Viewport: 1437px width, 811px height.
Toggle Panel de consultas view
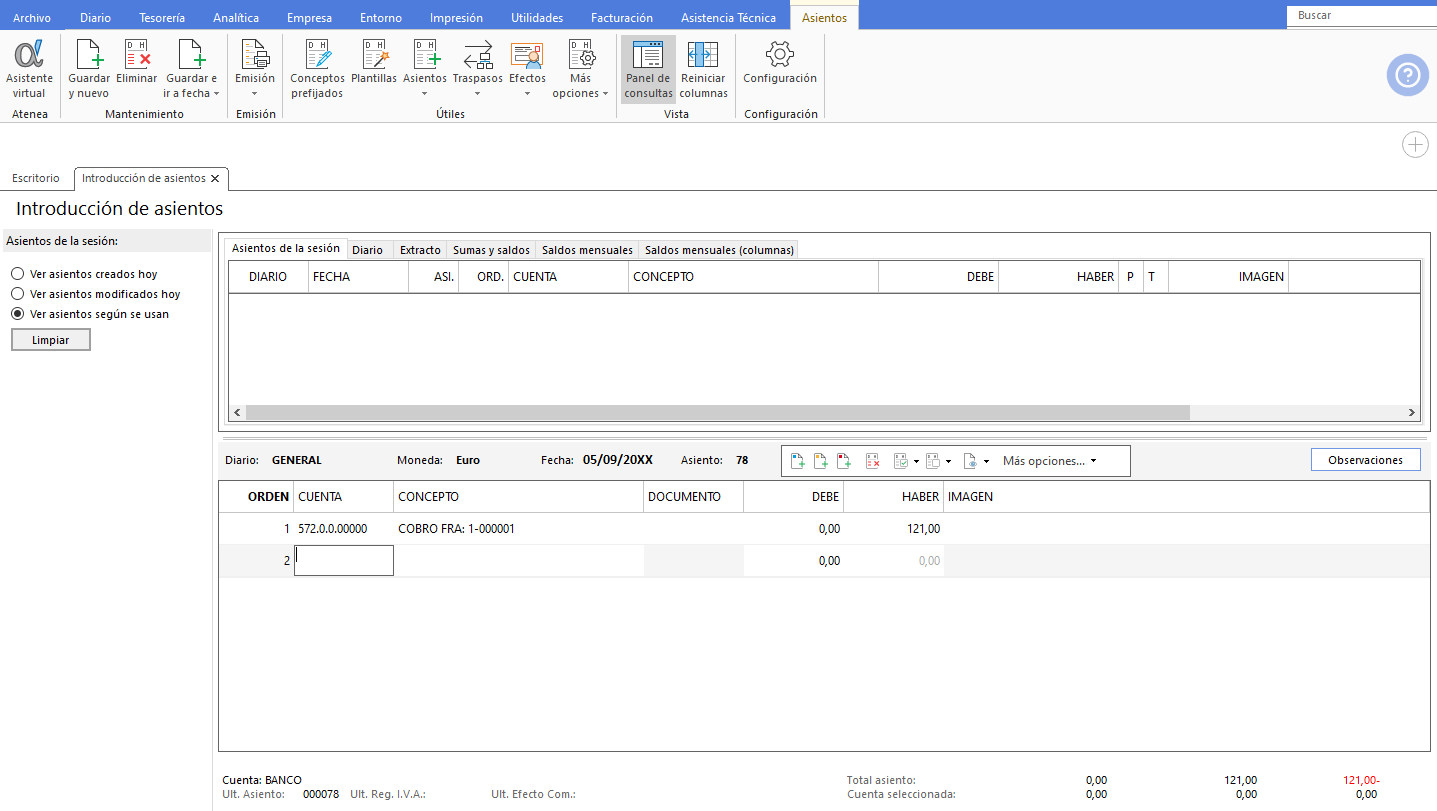[648, 68]
